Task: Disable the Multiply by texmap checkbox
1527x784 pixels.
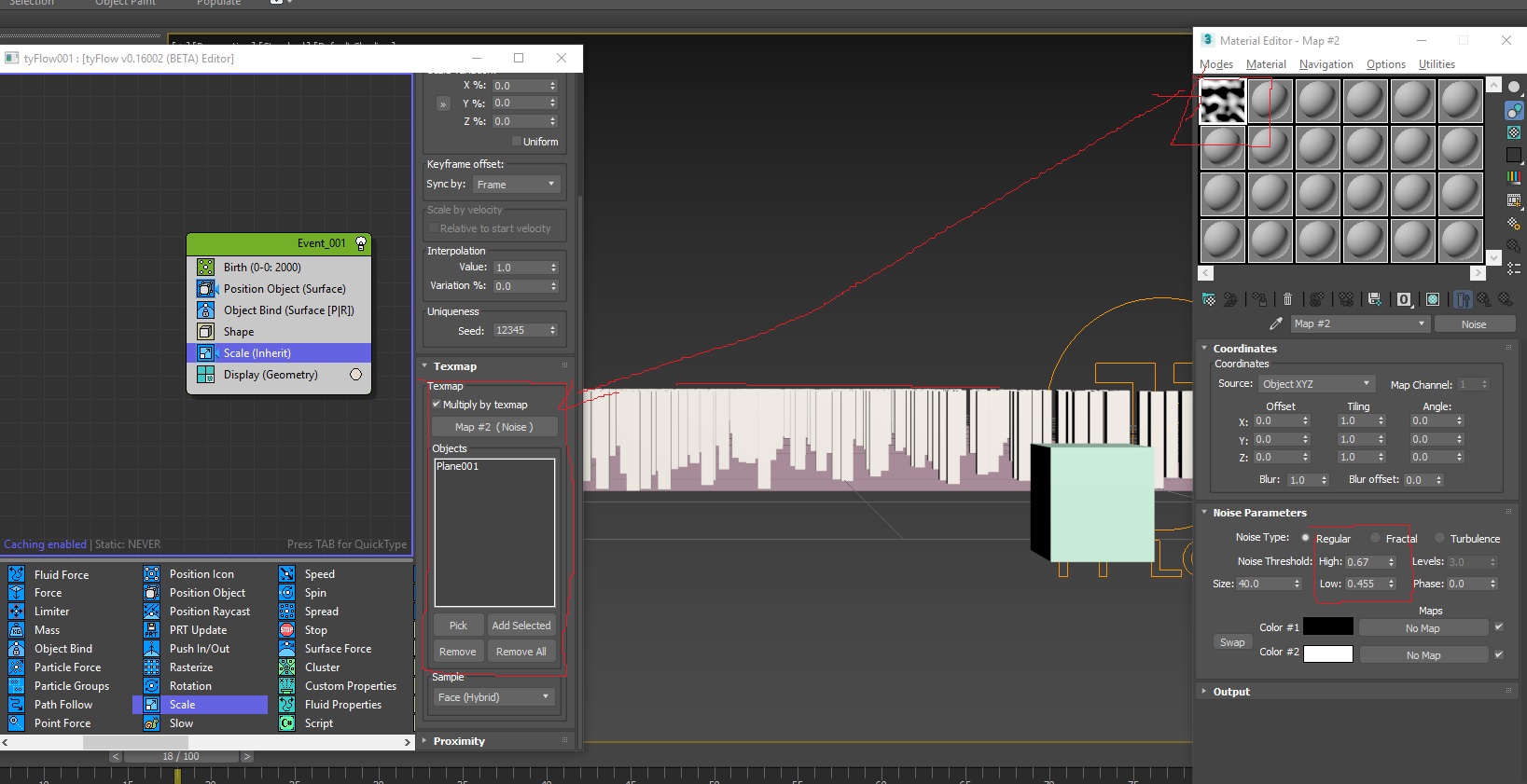Action: click(x=437, y=405)
